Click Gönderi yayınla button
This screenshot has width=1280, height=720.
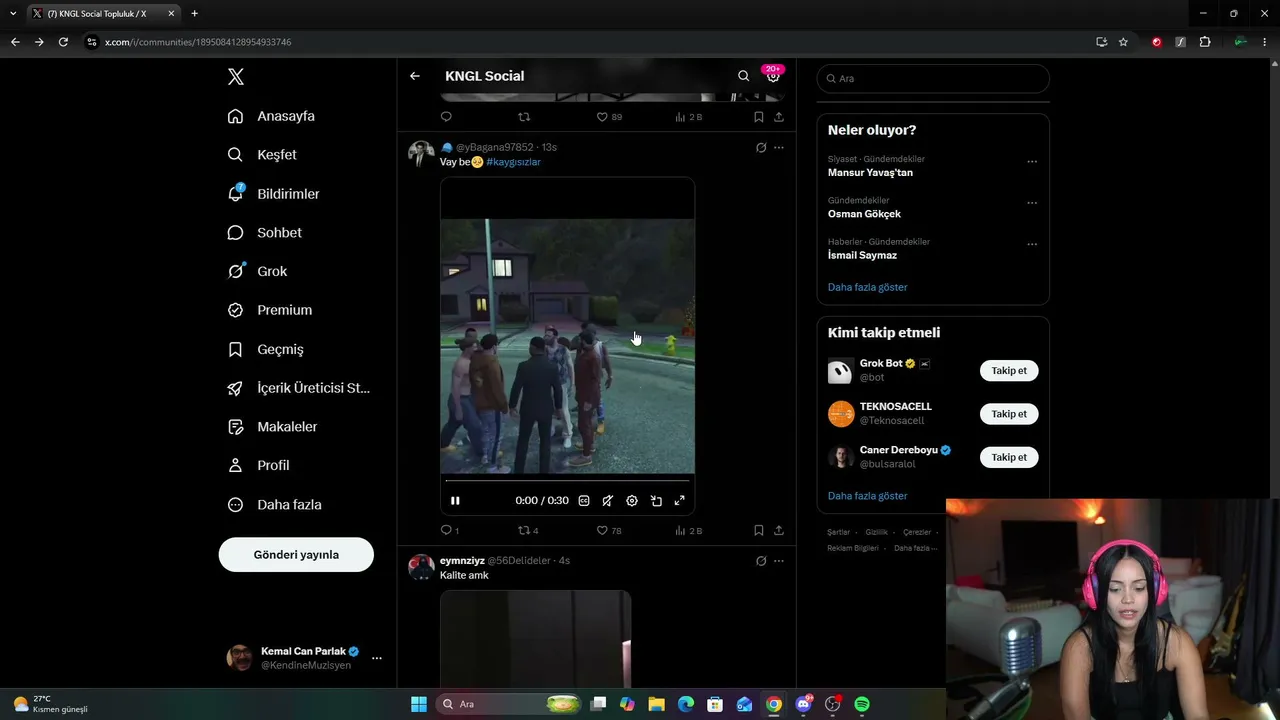pos(296,555)
